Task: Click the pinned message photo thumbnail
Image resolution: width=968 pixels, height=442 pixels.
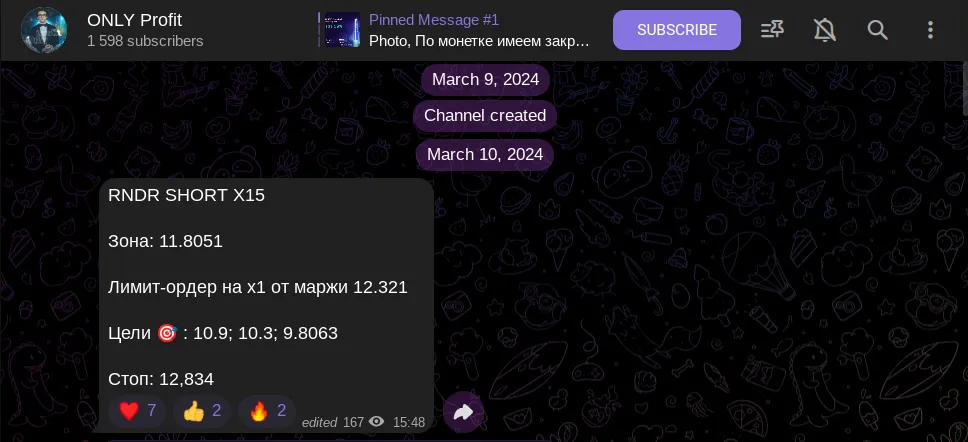Action: [x=343, y=30]
